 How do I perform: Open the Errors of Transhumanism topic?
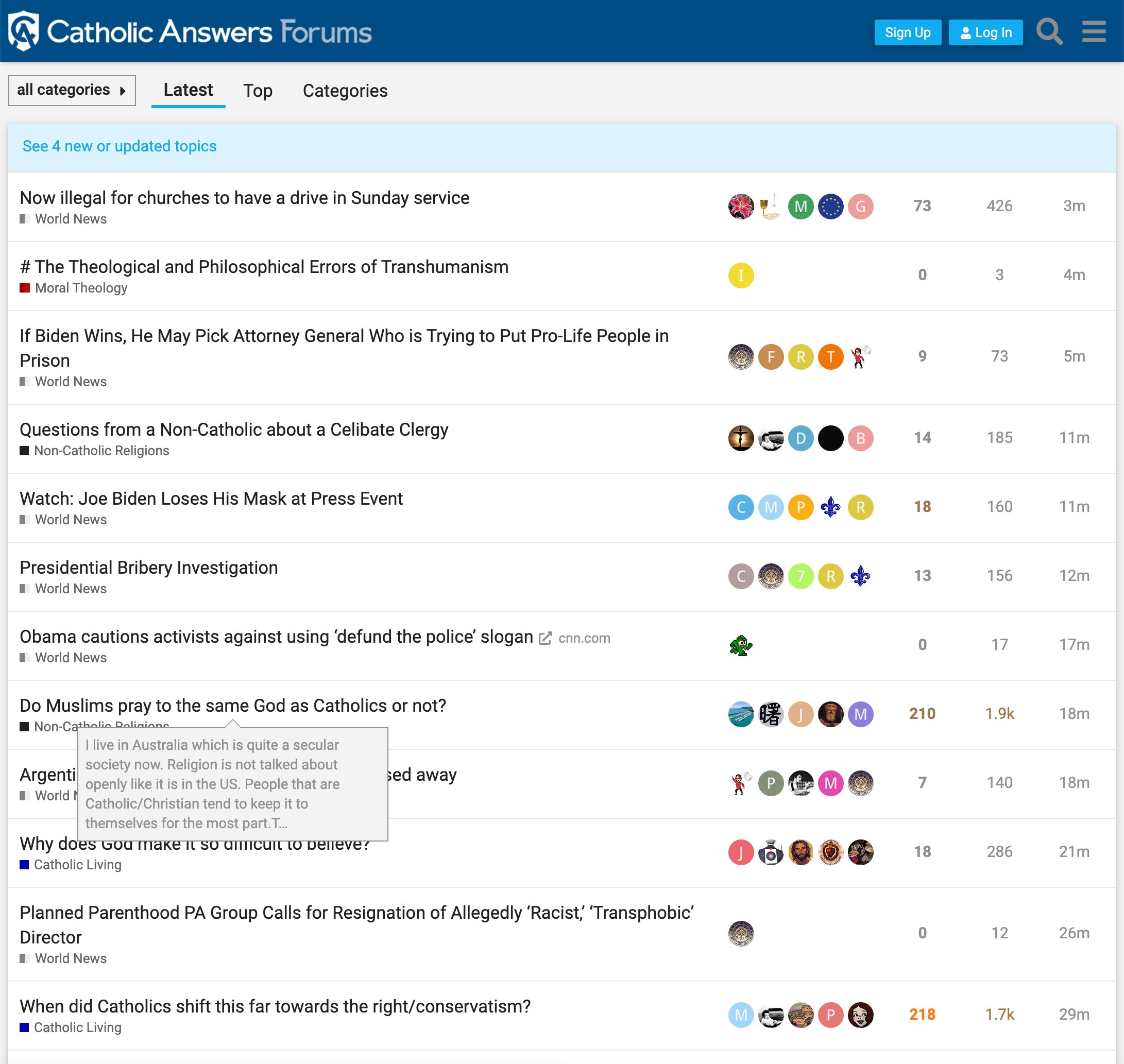point(264,267)
